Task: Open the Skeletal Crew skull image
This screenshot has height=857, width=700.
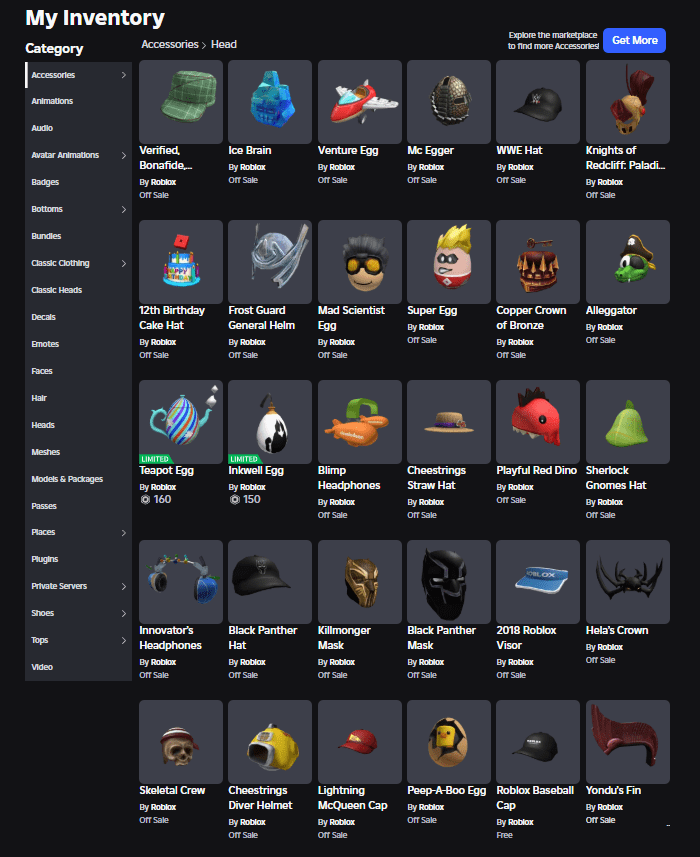Action: tap(181, 742)
